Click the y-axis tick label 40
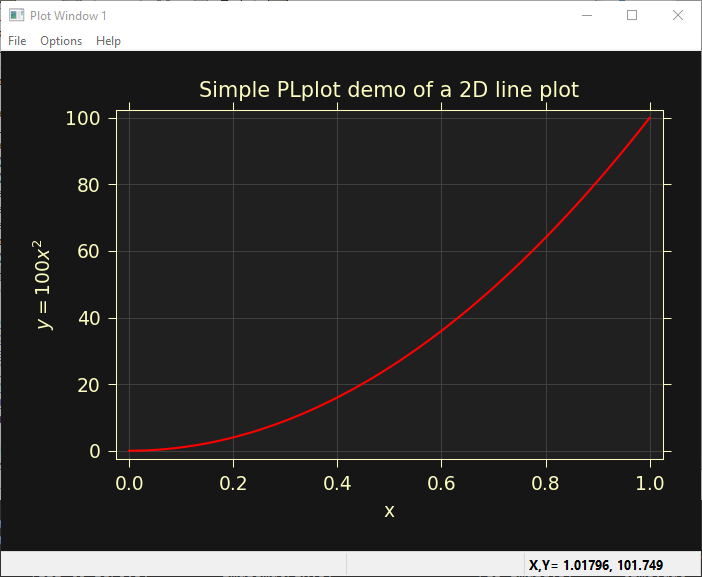The height and width of the screenshot is (577, 702). [x=89, y=318]
